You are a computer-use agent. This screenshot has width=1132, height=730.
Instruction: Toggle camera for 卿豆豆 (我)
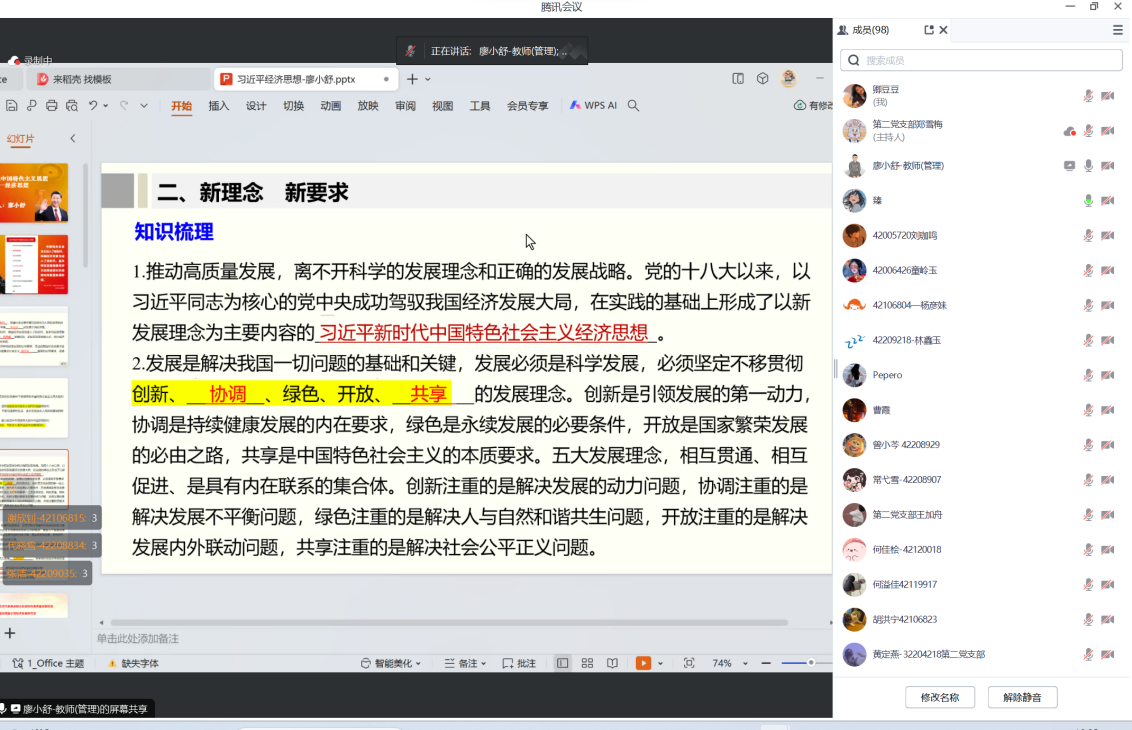click(x=1107, y=95)
